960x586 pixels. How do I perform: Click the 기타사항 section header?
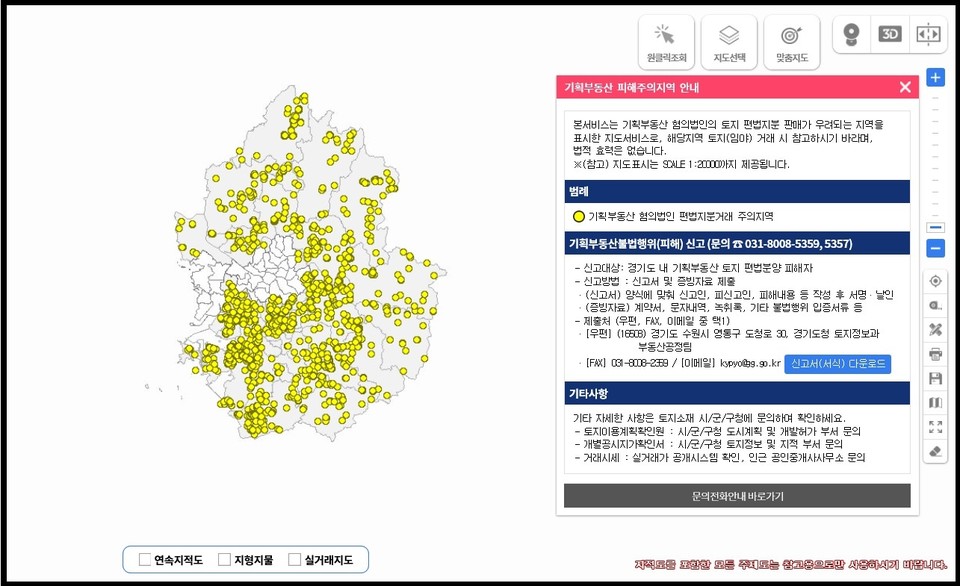[x=737, y=394]
